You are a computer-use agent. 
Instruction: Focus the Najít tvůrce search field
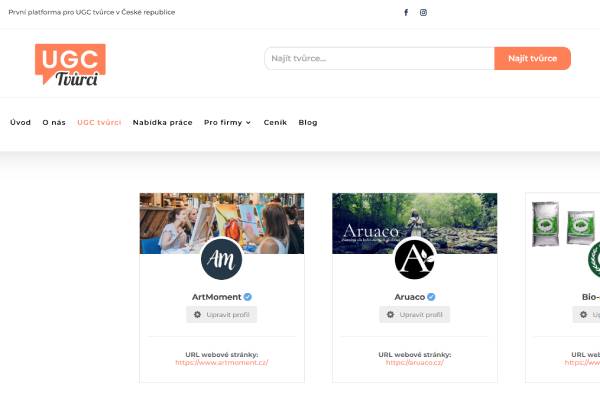tap(379, 59)
